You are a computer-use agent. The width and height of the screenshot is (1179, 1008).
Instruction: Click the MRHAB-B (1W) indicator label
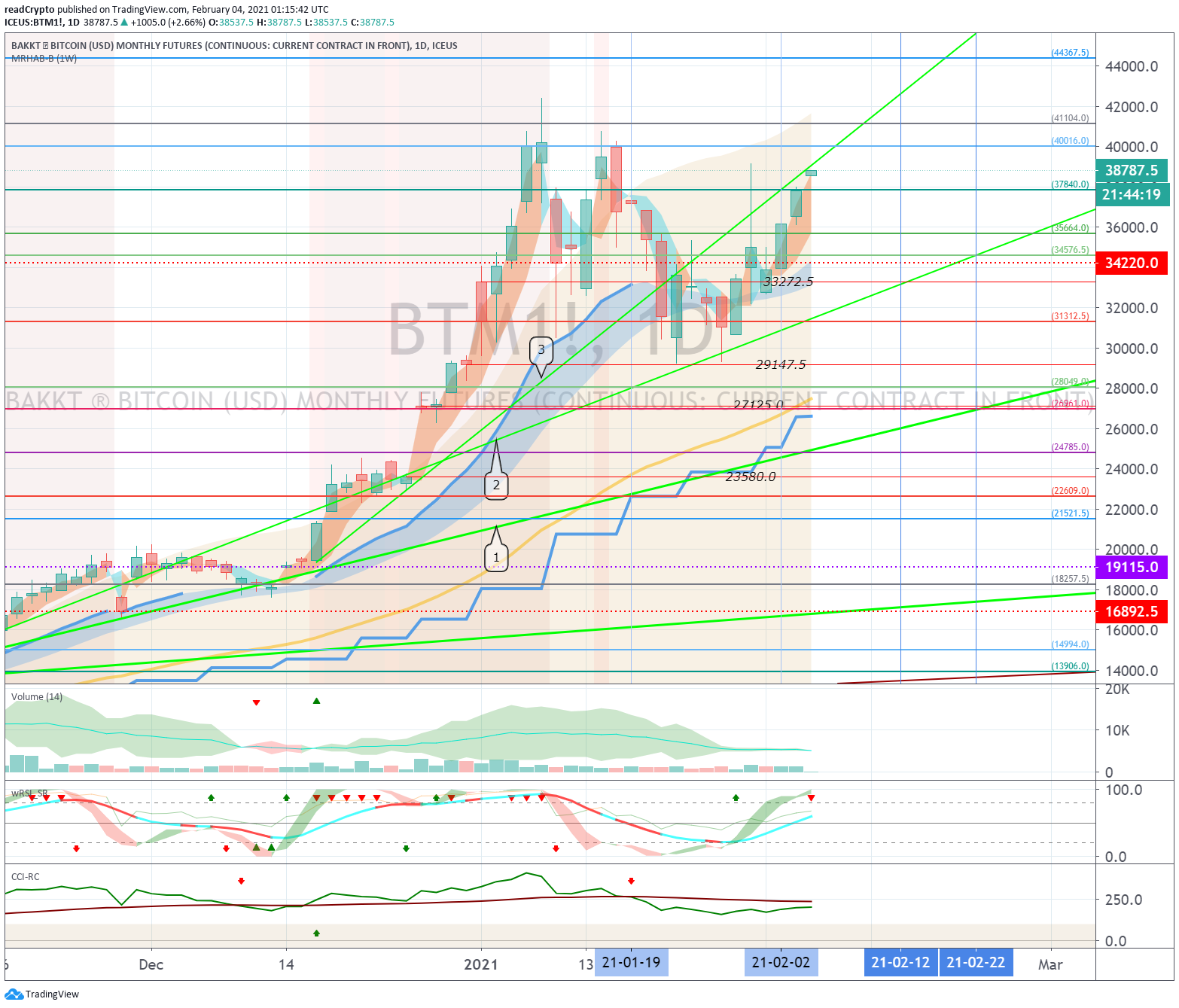(x=44, y=58)
